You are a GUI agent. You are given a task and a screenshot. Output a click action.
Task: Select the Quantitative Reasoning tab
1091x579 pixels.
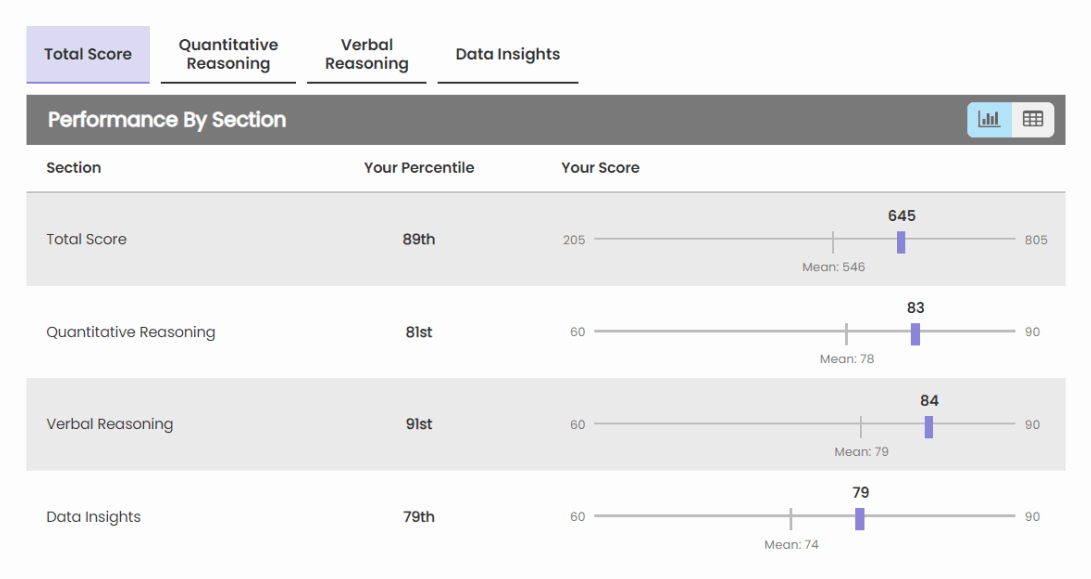[229, 54]
